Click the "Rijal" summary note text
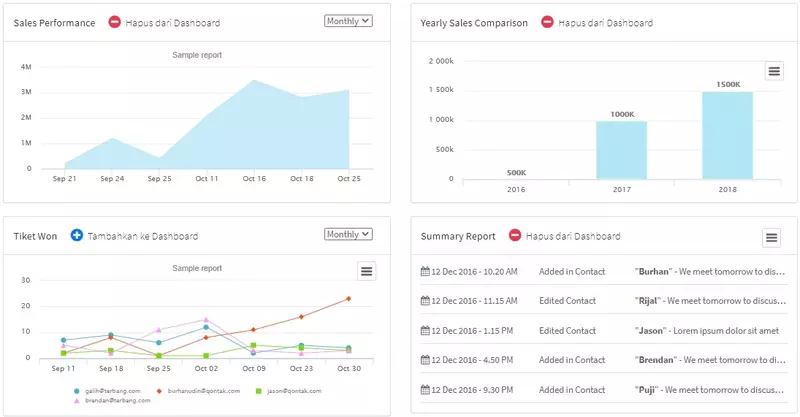Screen dimensions: 800x417 pos(710,301)
